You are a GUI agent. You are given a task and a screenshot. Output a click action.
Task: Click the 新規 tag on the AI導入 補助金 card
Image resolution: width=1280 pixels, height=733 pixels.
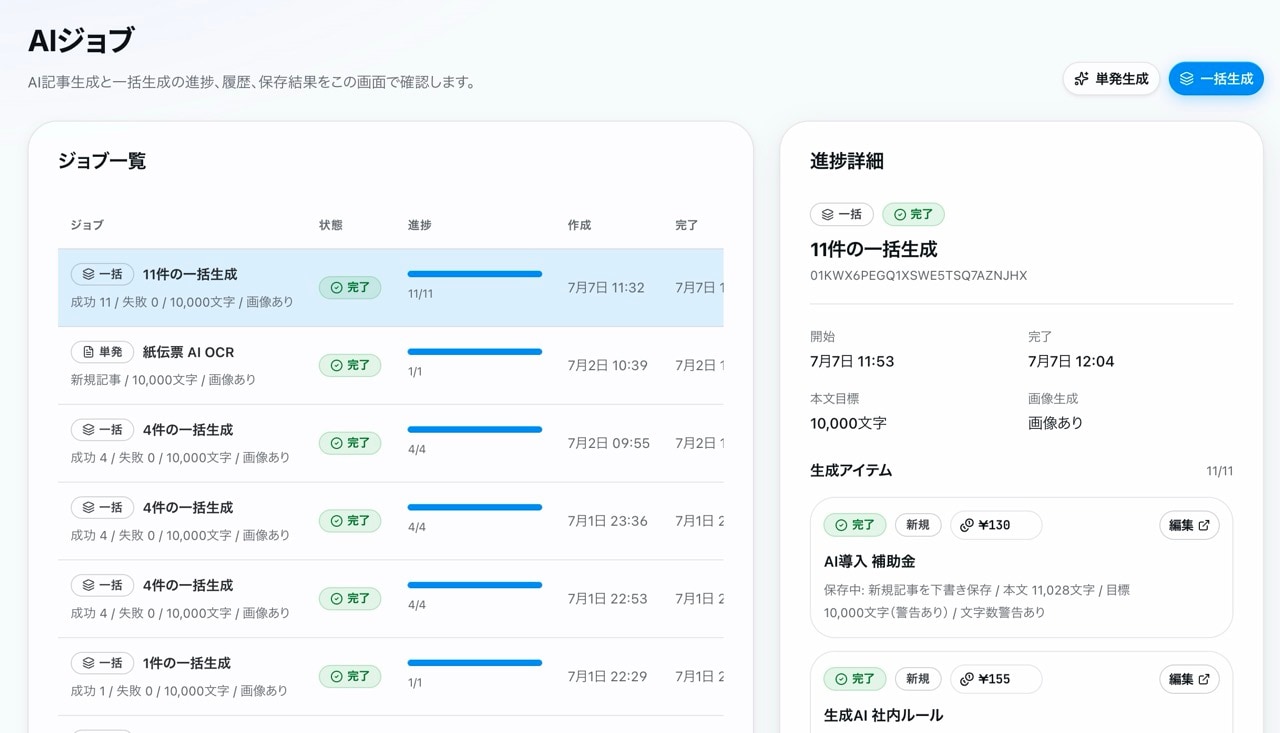(918, 525)
